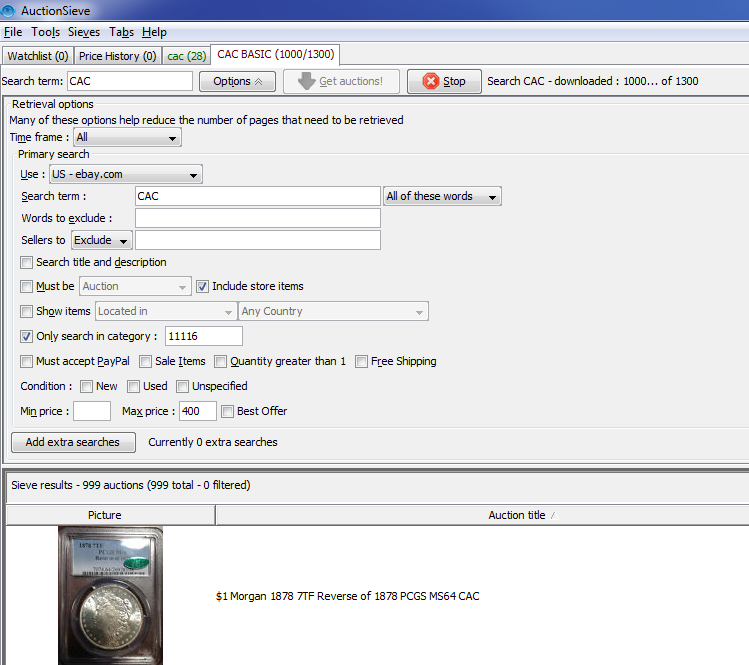Click the Max price field showing 400
The height and width of the screenshot is (665, 749).
198,411
